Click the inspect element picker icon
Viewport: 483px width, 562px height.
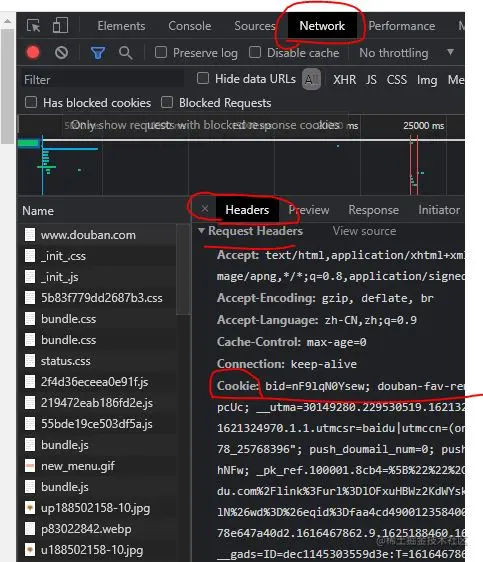[33, 25]
